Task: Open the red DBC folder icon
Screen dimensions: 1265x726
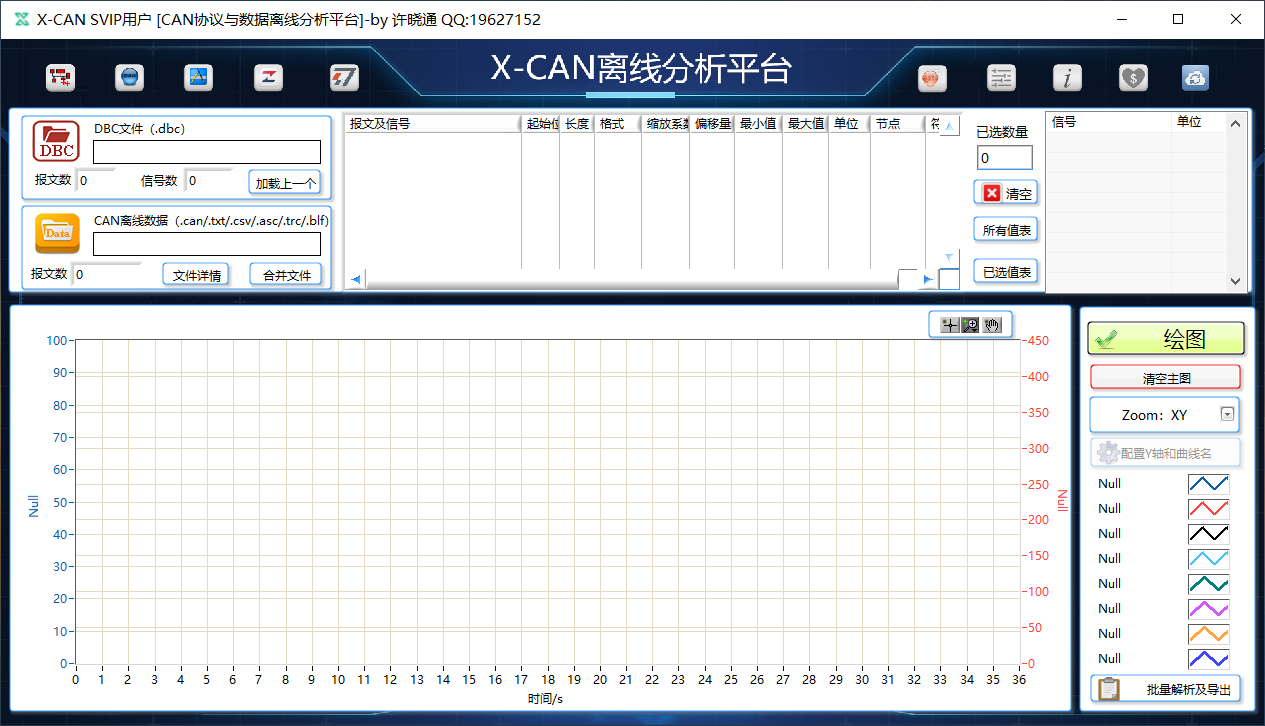Action: click(x=58, y=141)
